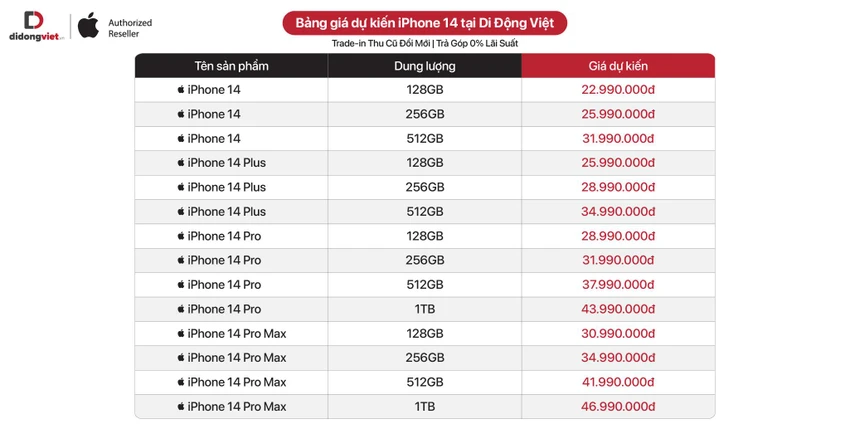Click Apple icon in iPhone 14 Pro Max 1TB row

pyautogui.click(x=181, y=407)
